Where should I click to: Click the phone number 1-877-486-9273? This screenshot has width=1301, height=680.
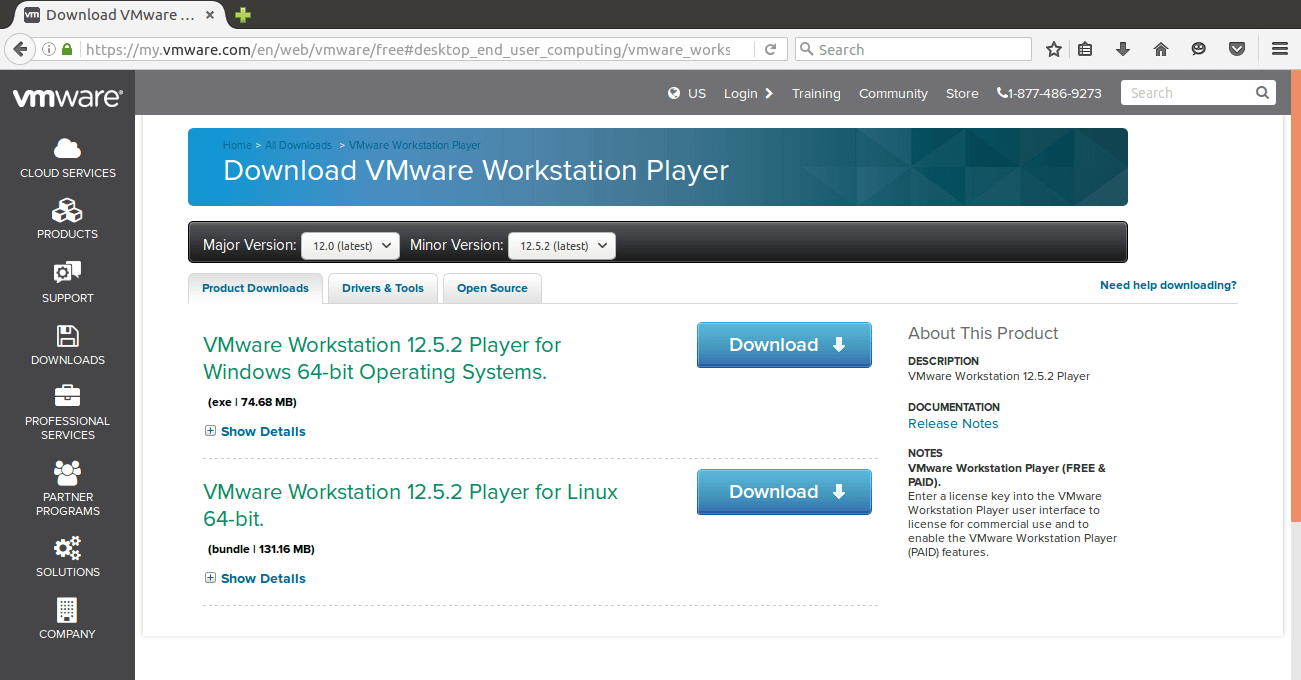tap(1049, 93)
